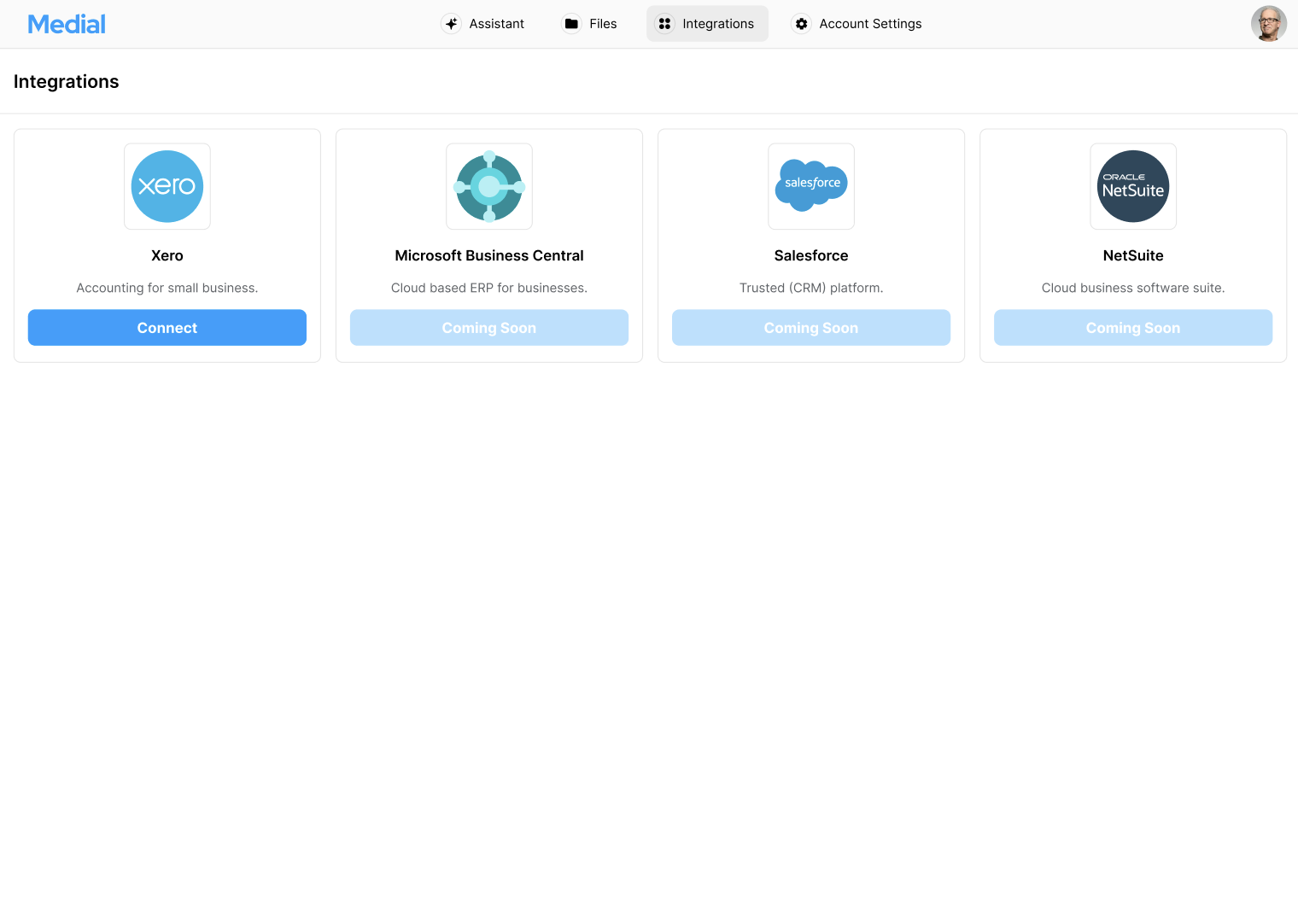Click the Microsoft Business Central logo
Screen dimensions: 1298x924
pos(489,186)
